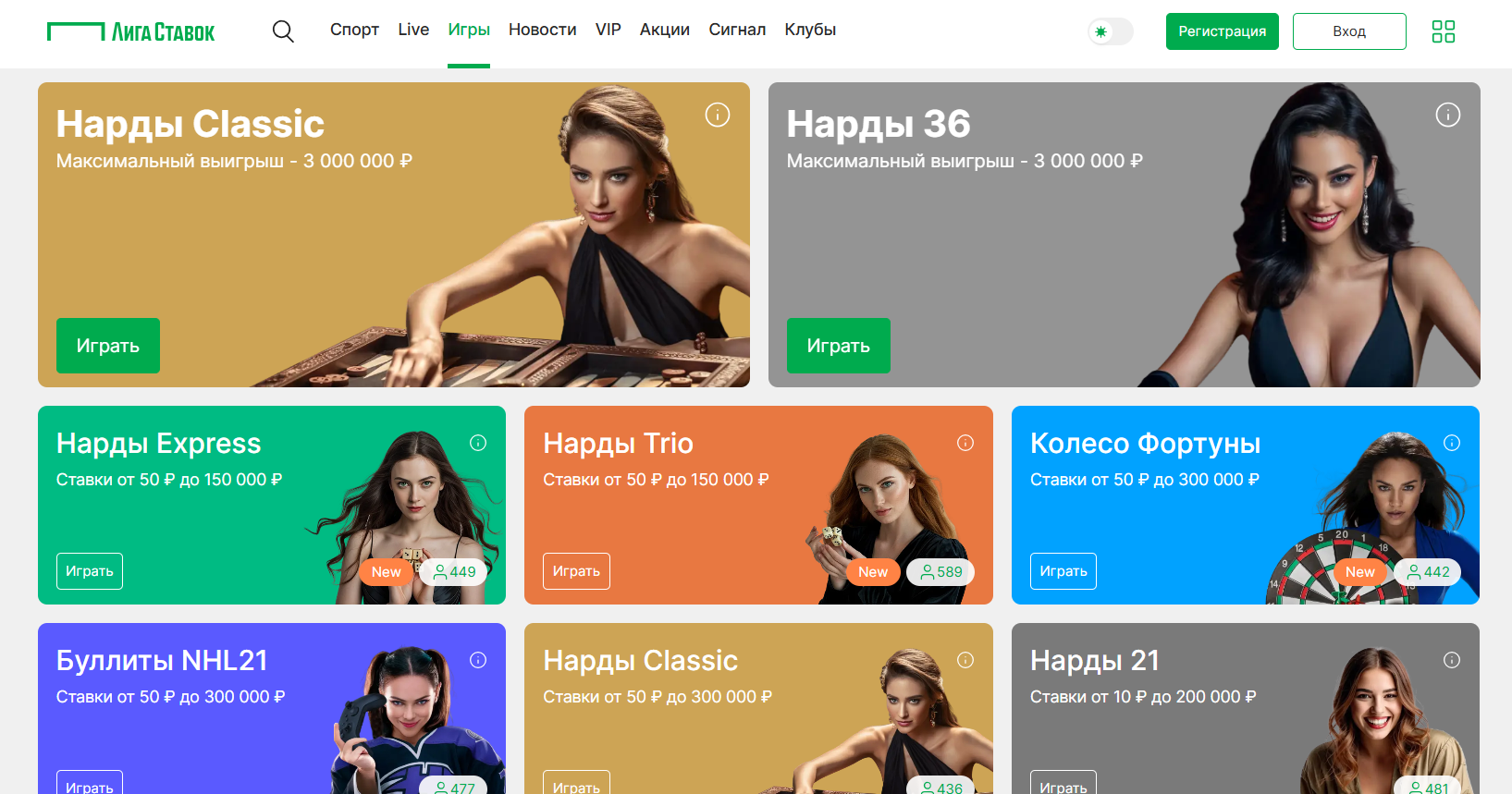Play Нарды Trio
The image size is (1512, 794).
(x=576, y=571)
